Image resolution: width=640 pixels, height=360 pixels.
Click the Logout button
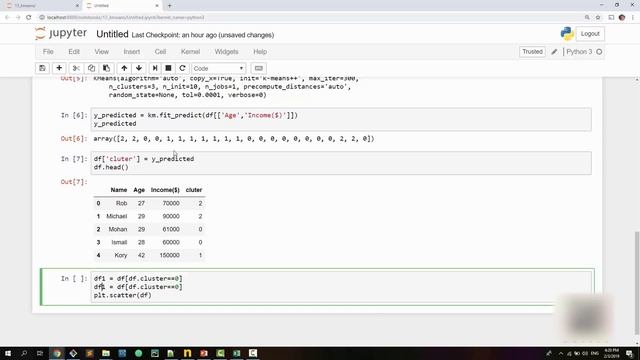[x=590, y=34]
